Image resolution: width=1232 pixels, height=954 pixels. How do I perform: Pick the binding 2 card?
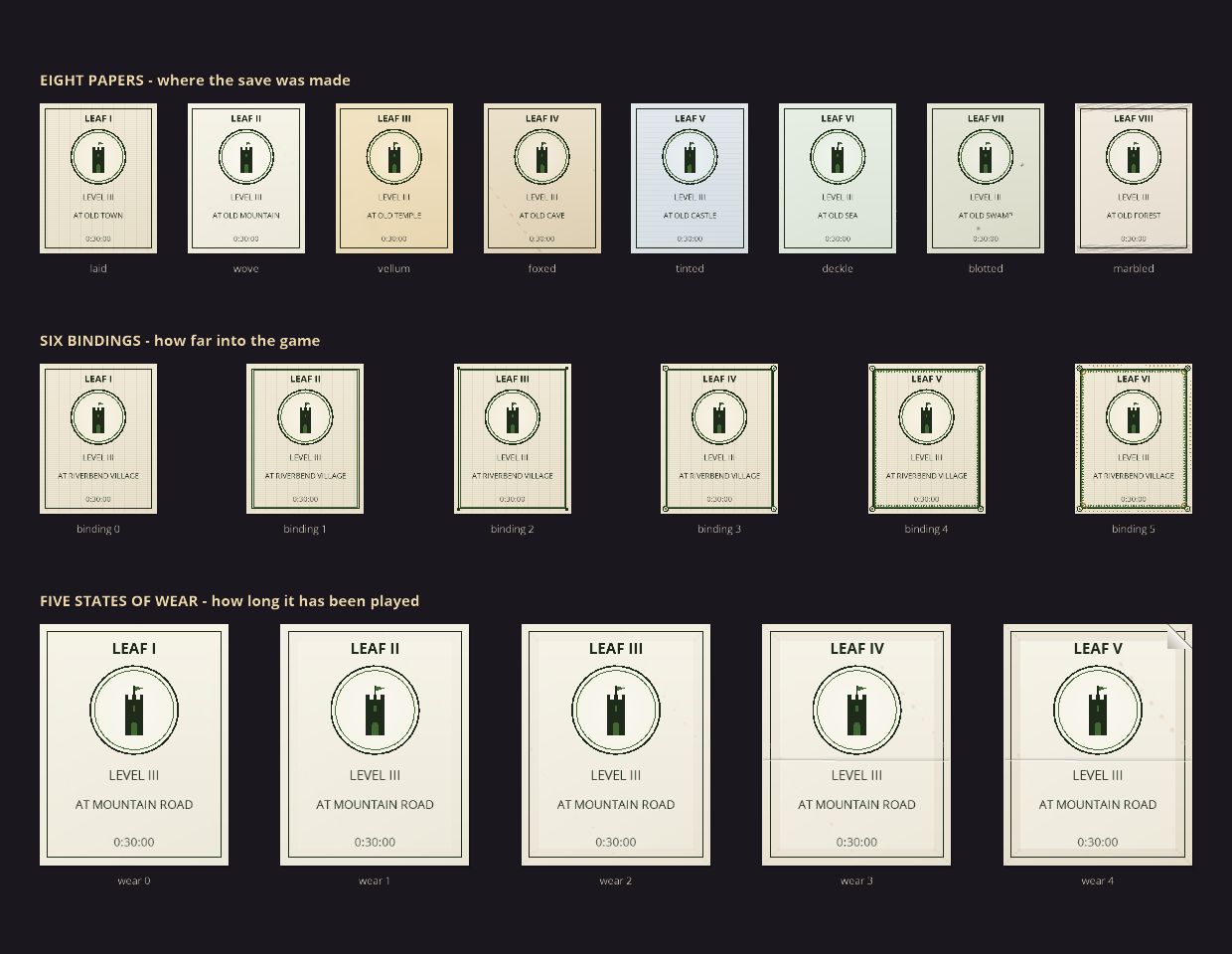point(513,438)
